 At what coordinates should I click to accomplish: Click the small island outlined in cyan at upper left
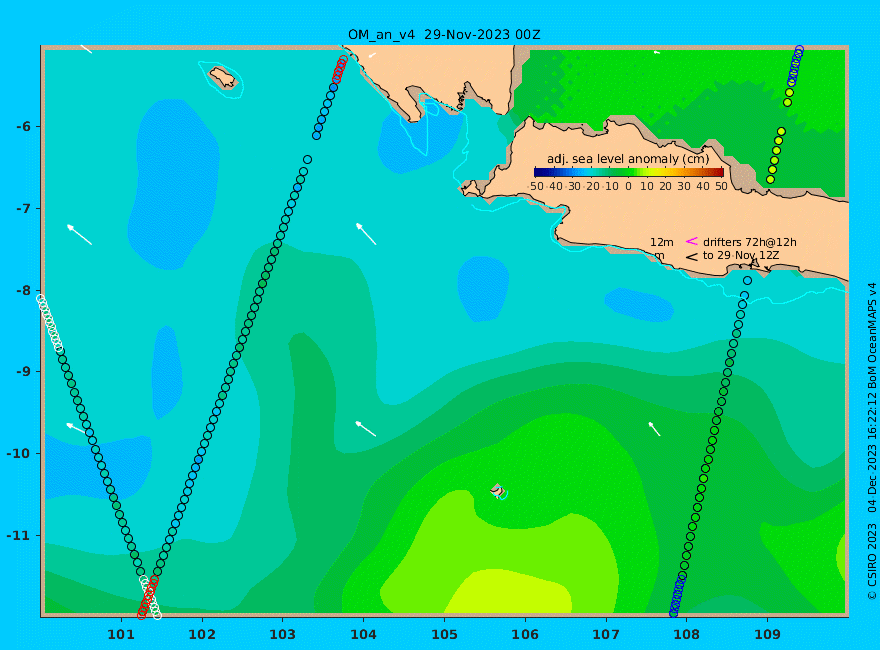(223, 78)
